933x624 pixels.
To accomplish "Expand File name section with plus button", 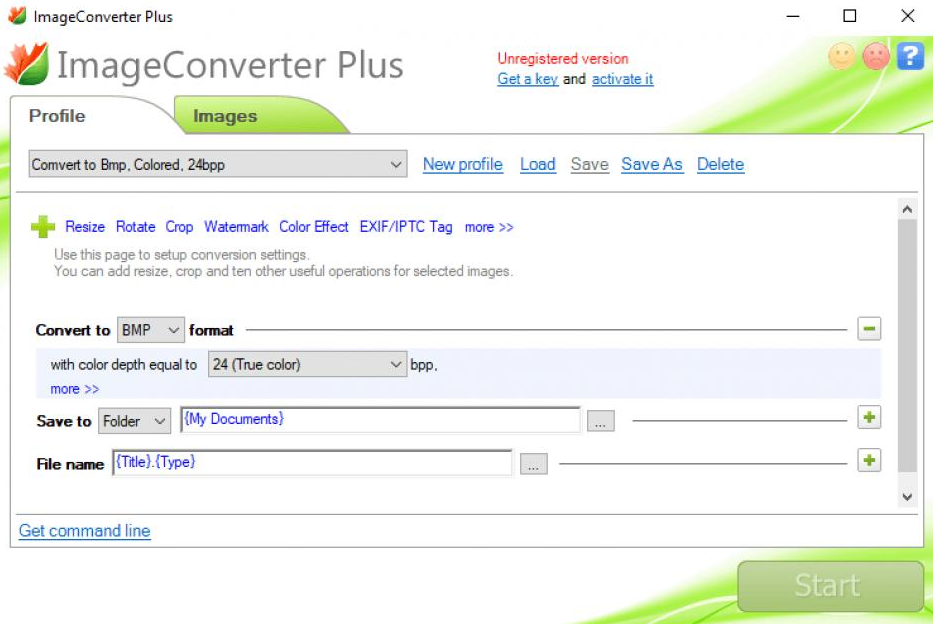I will pyautogui.click(x=869, y=460).
